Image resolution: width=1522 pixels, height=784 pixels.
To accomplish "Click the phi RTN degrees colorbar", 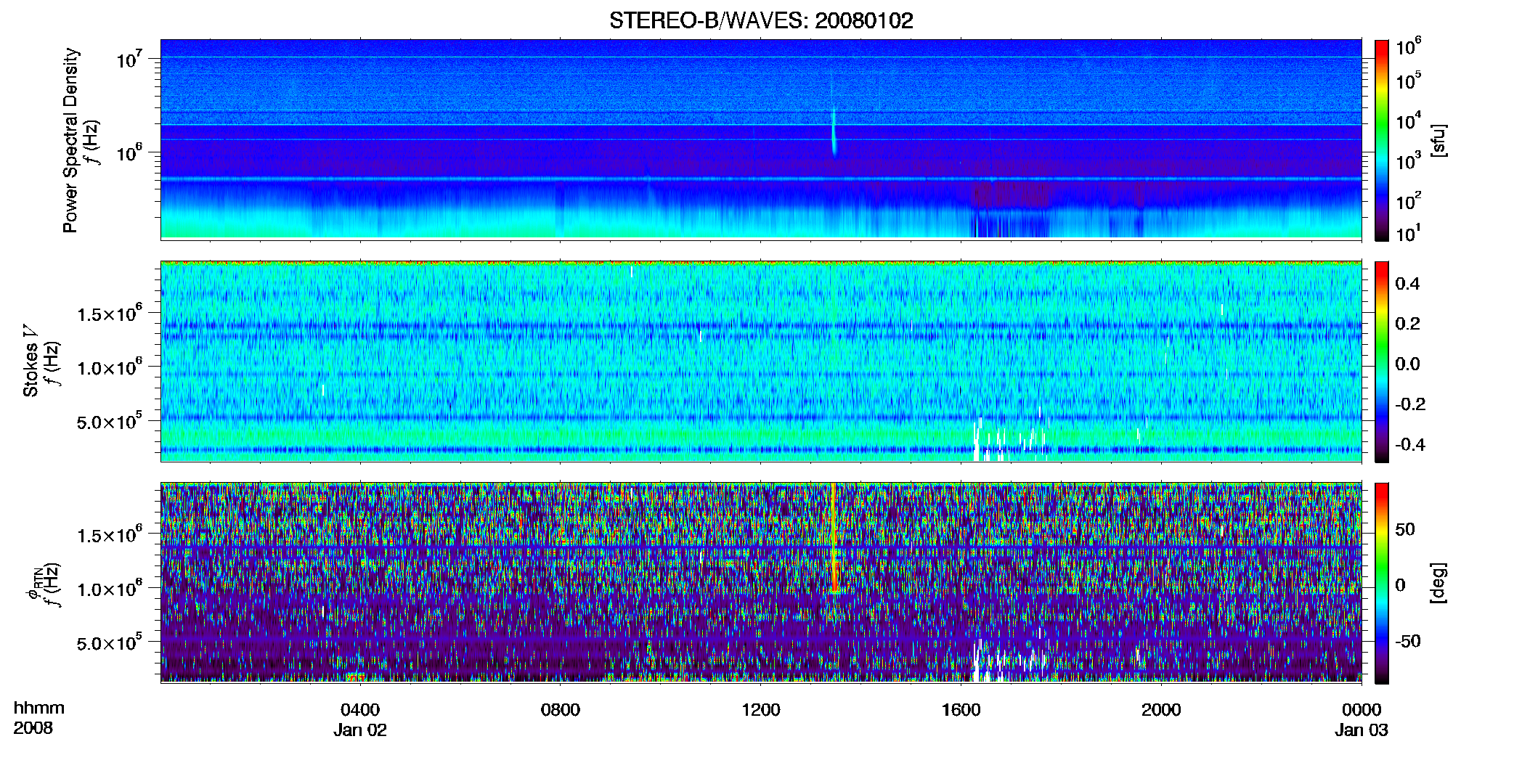I will 1382,583.
